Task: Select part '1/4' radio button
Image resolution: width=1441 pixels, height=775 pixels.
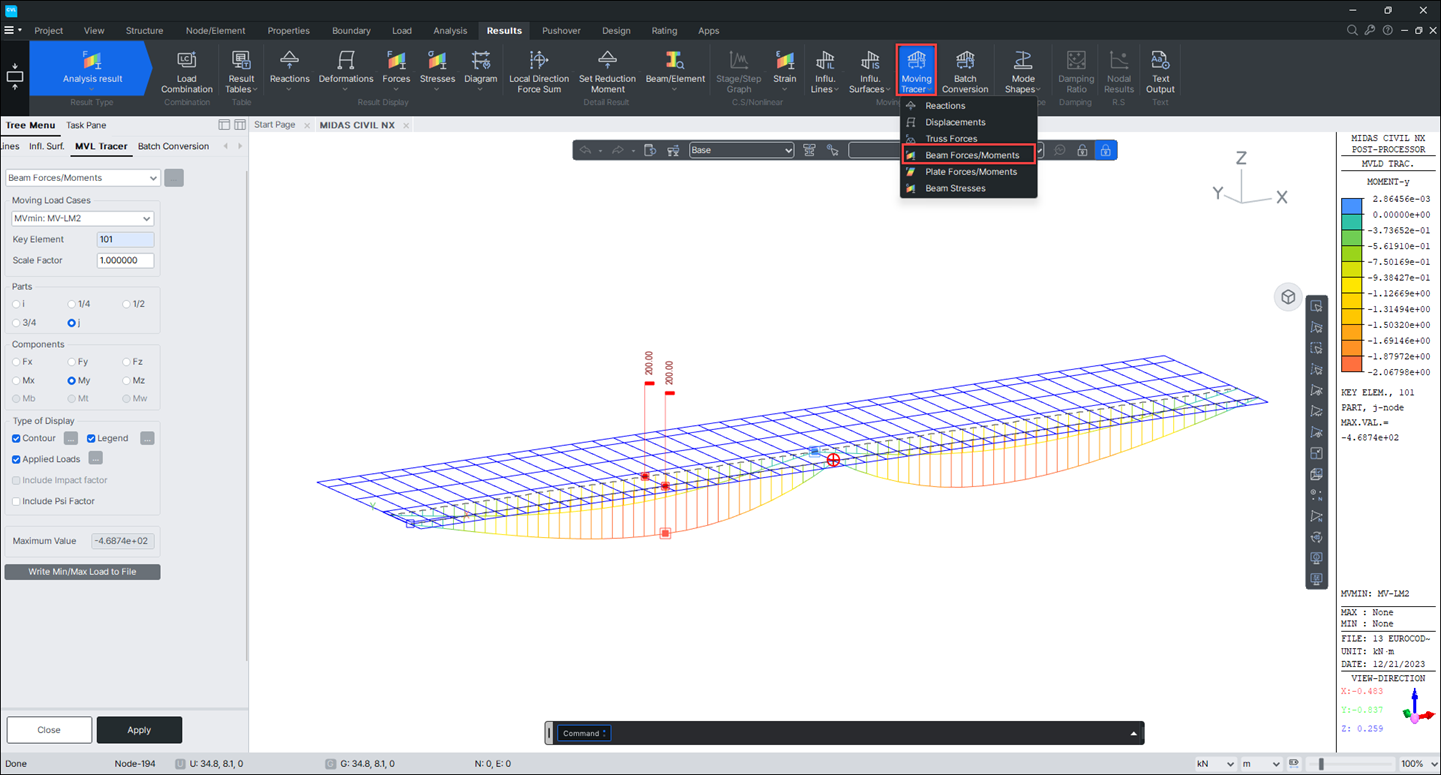Action: [x=72, y=304]
